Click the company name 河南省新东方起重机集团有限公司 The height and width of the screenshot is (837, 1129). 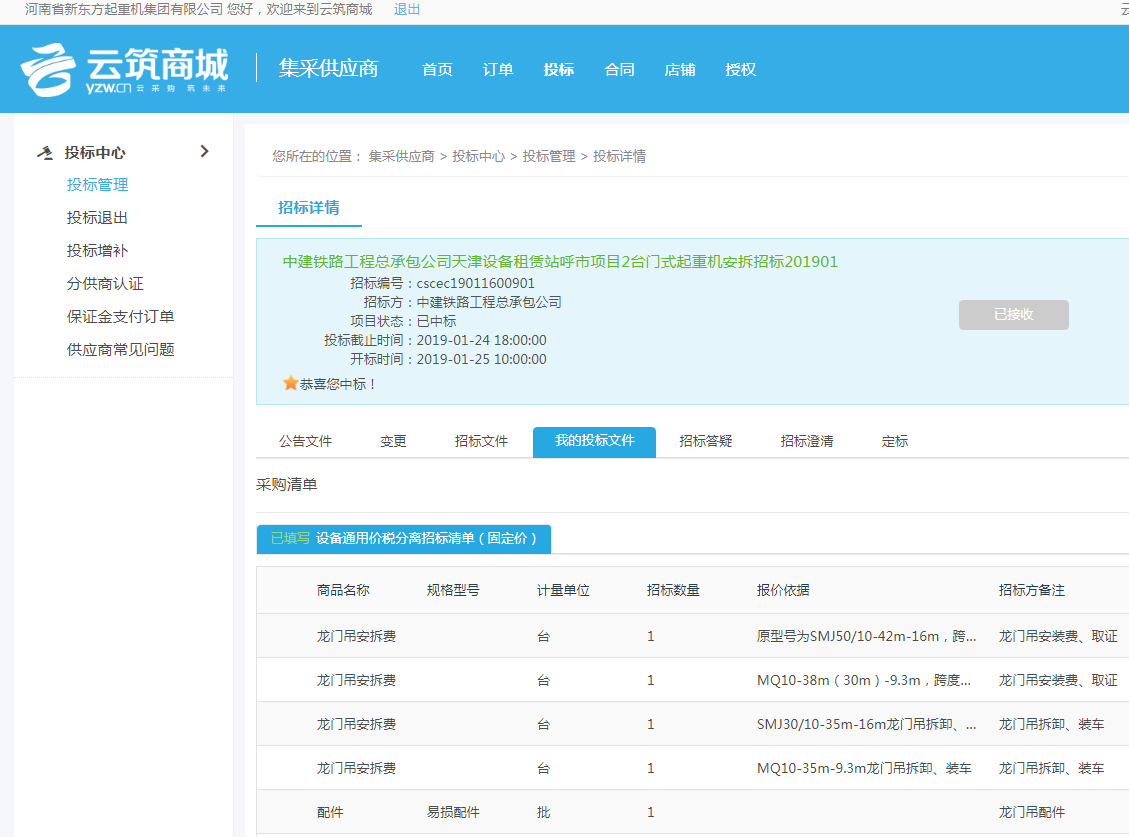(124, 9)
